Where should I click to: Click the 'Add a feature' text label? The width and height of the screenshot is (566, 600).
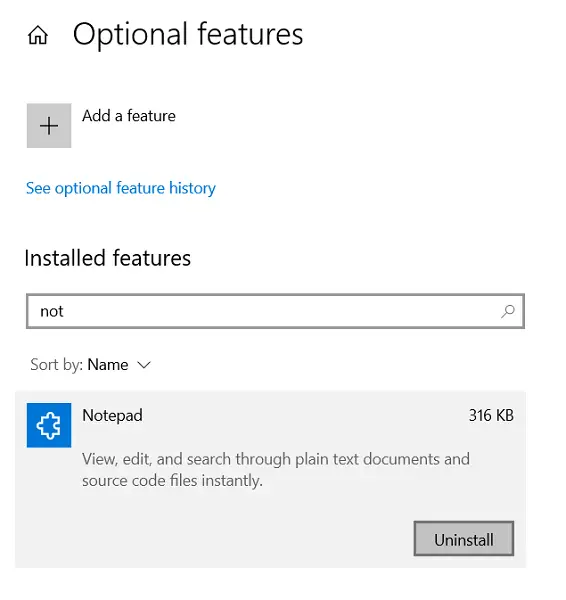[129, 116]
